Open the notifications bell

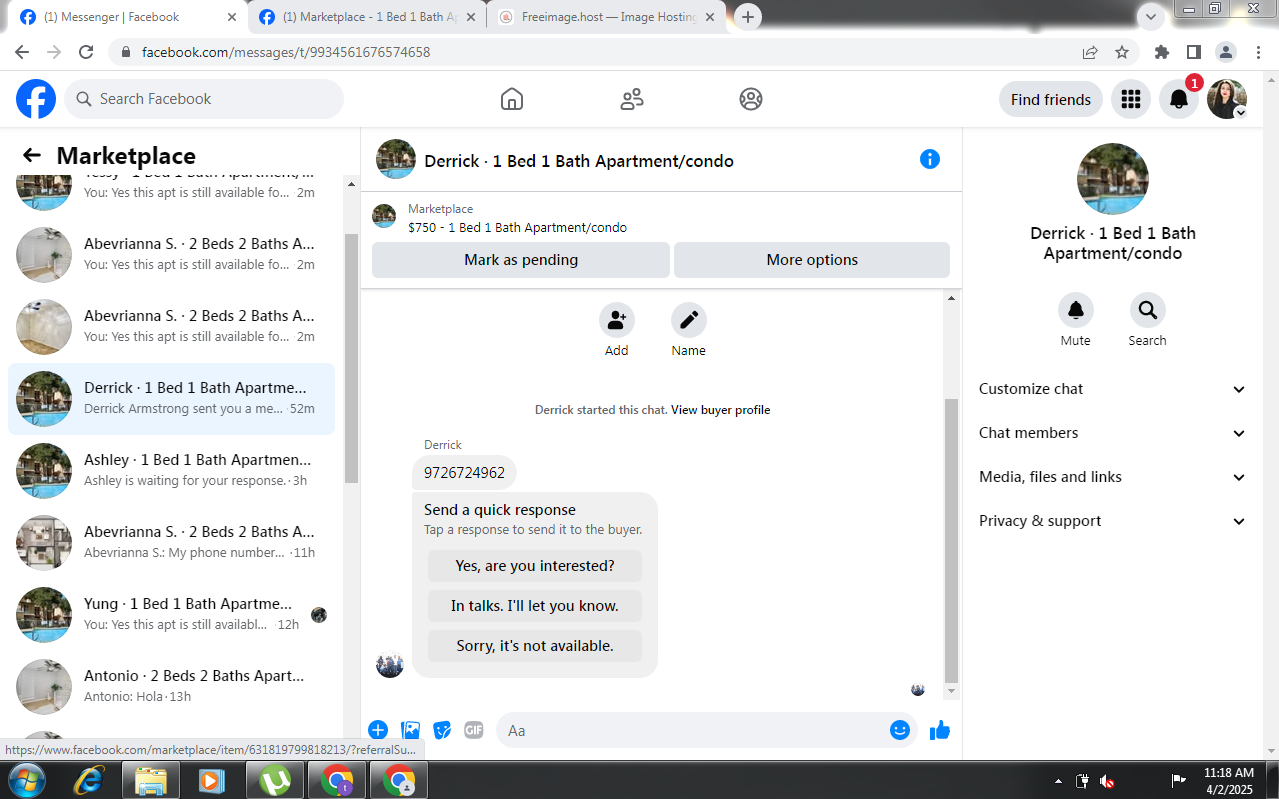1179,99
